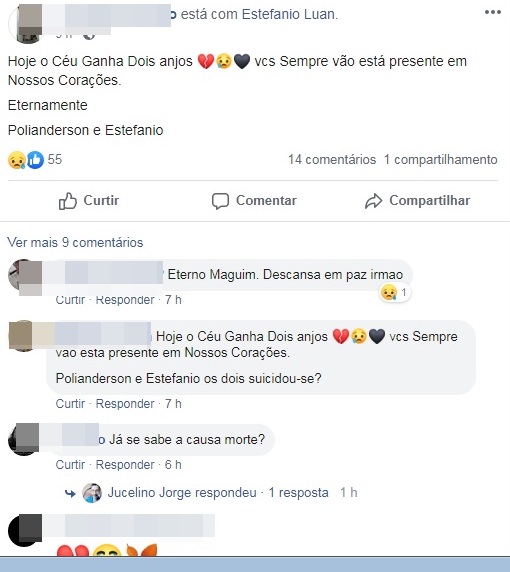Click Jucelino Jorge's small avatar thumbnail
510x572 pixels.
pos(92,493)
